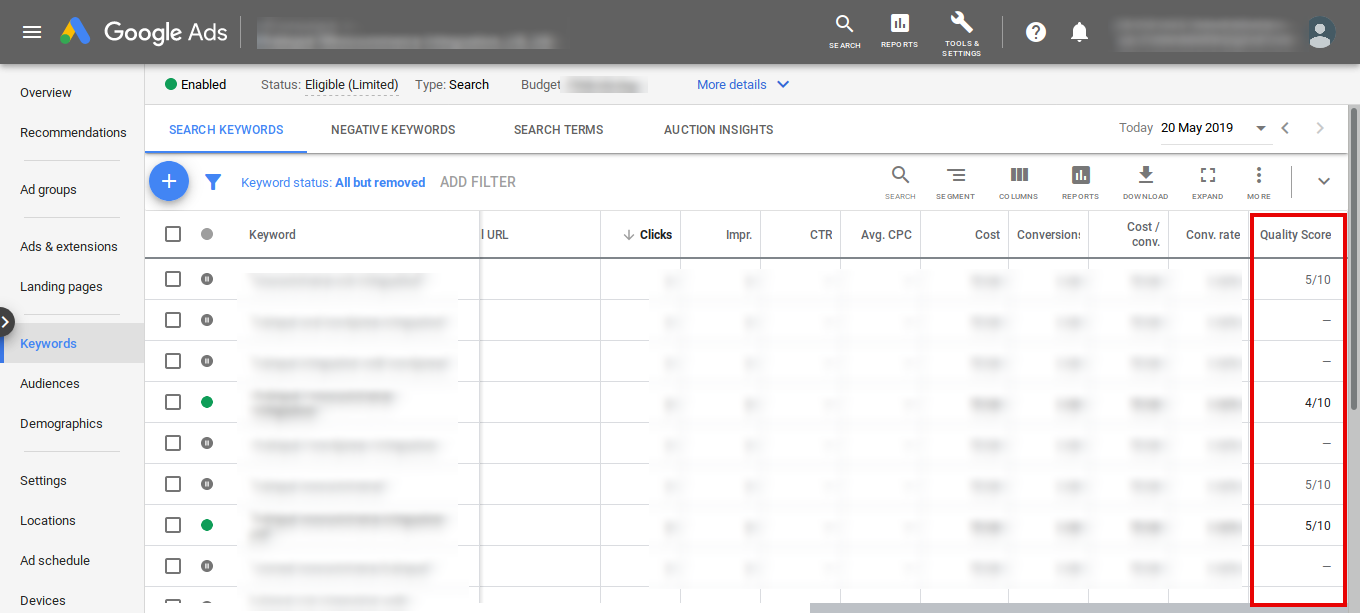Click the filter funnel icon
1360x613 pixels.
[213, 181]
